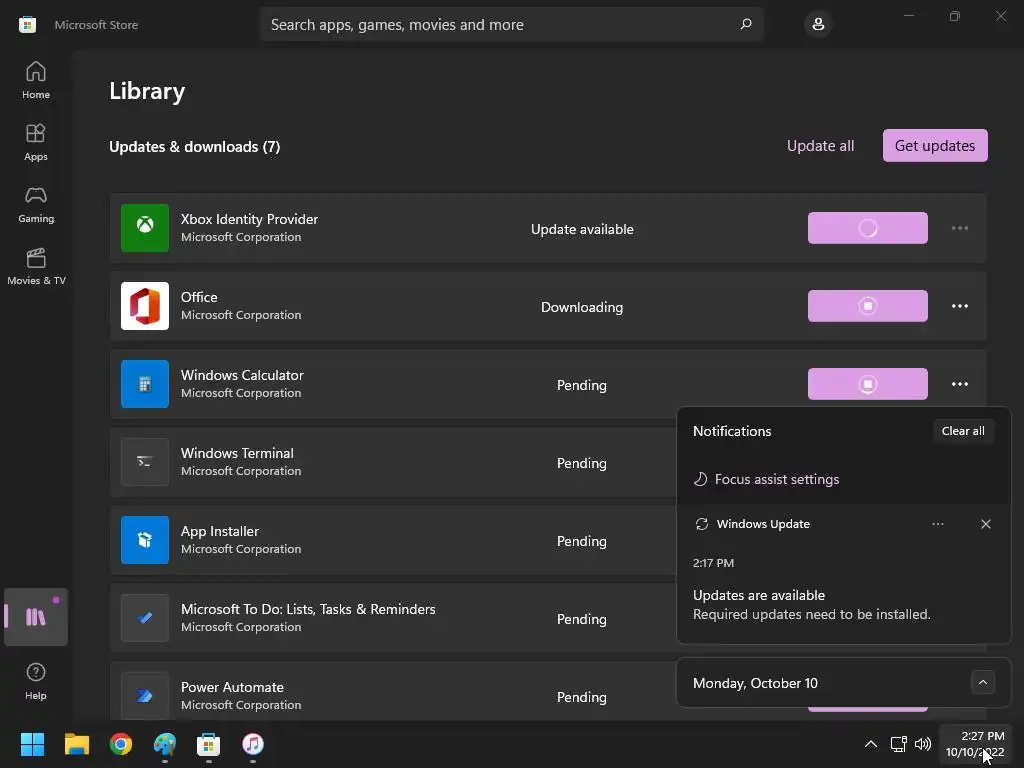Dismiss the Windows Update notification
This screenshot has width=1024, height=768.
point(985,524)
